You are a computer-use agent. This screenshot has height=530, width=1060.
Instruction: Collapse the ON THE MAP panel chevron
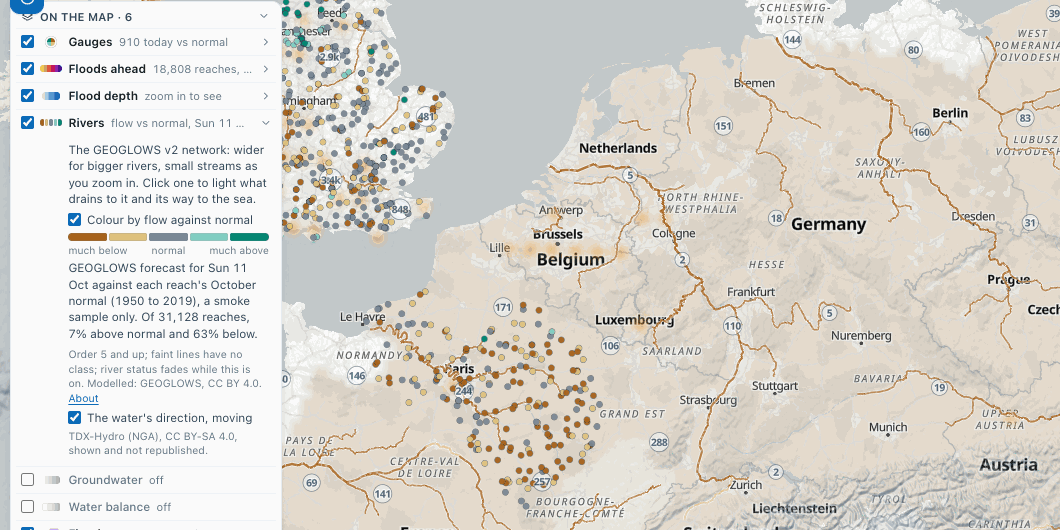click(264, 16)
